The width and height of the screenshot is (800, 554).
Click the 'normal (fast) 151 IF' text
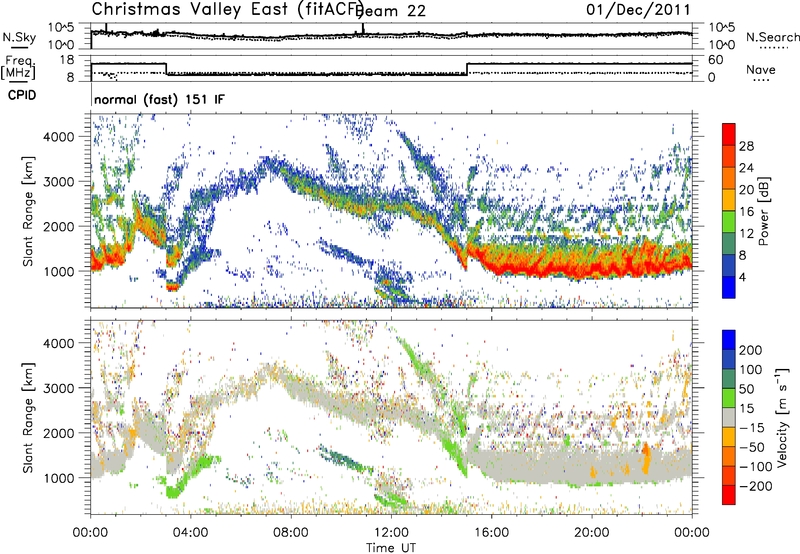click(x=159, y=99)
